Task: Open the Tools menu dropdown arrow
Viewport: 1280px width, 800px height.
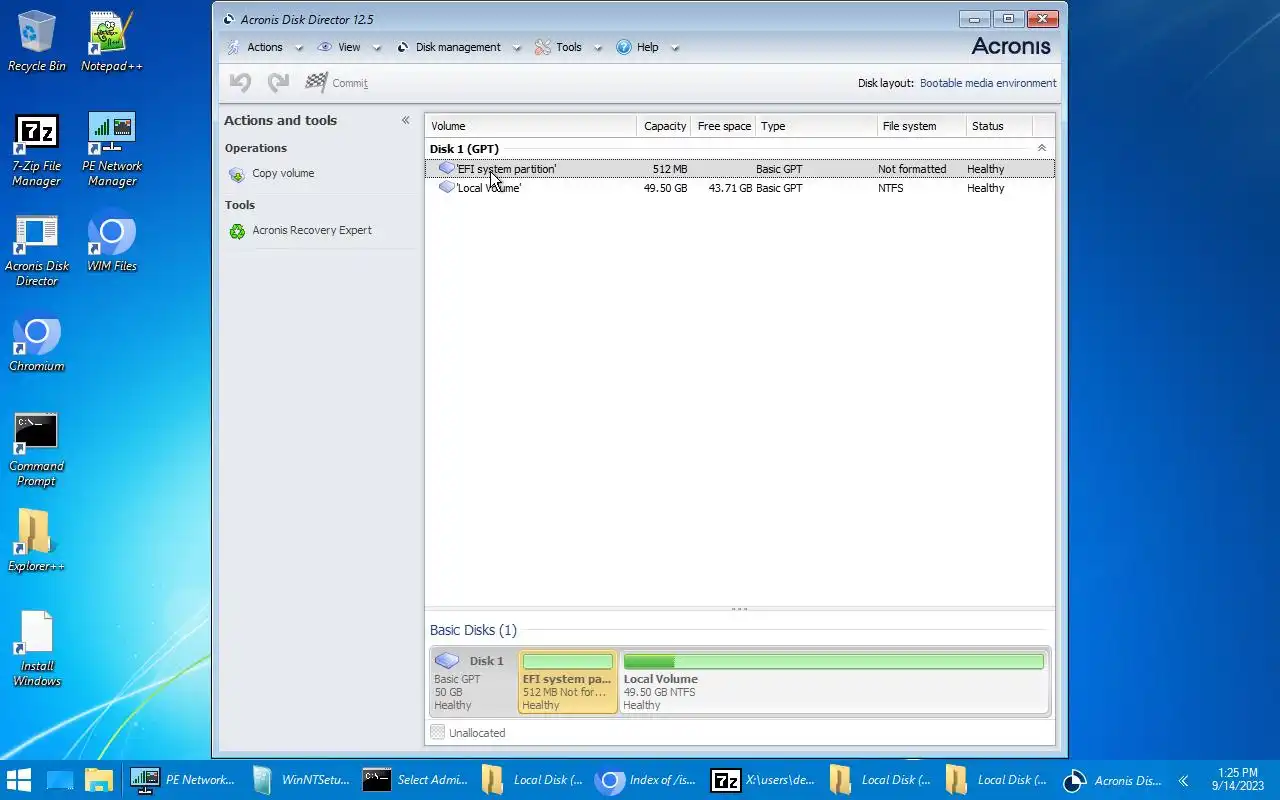Action: pyautogui.click(x=598, y=48)
